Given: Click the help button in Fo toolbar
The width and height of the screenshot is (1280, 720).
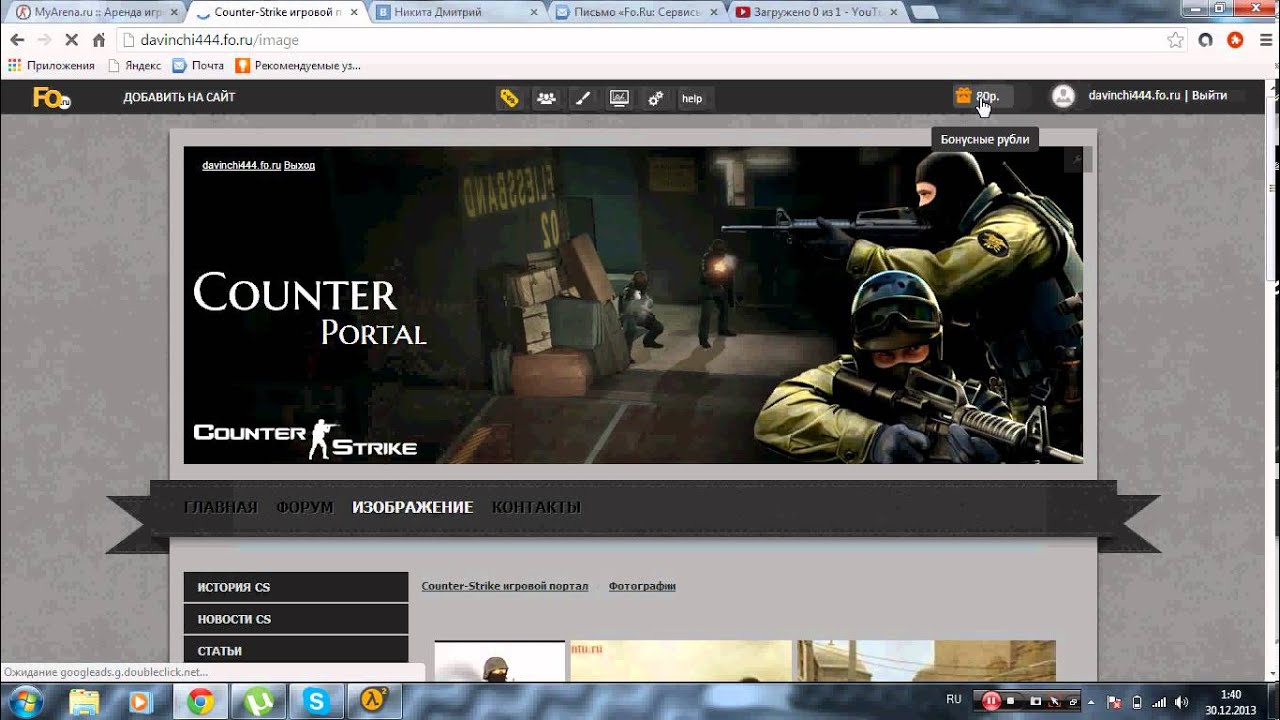Looking at the screenshot, I should tap(692, 98).
